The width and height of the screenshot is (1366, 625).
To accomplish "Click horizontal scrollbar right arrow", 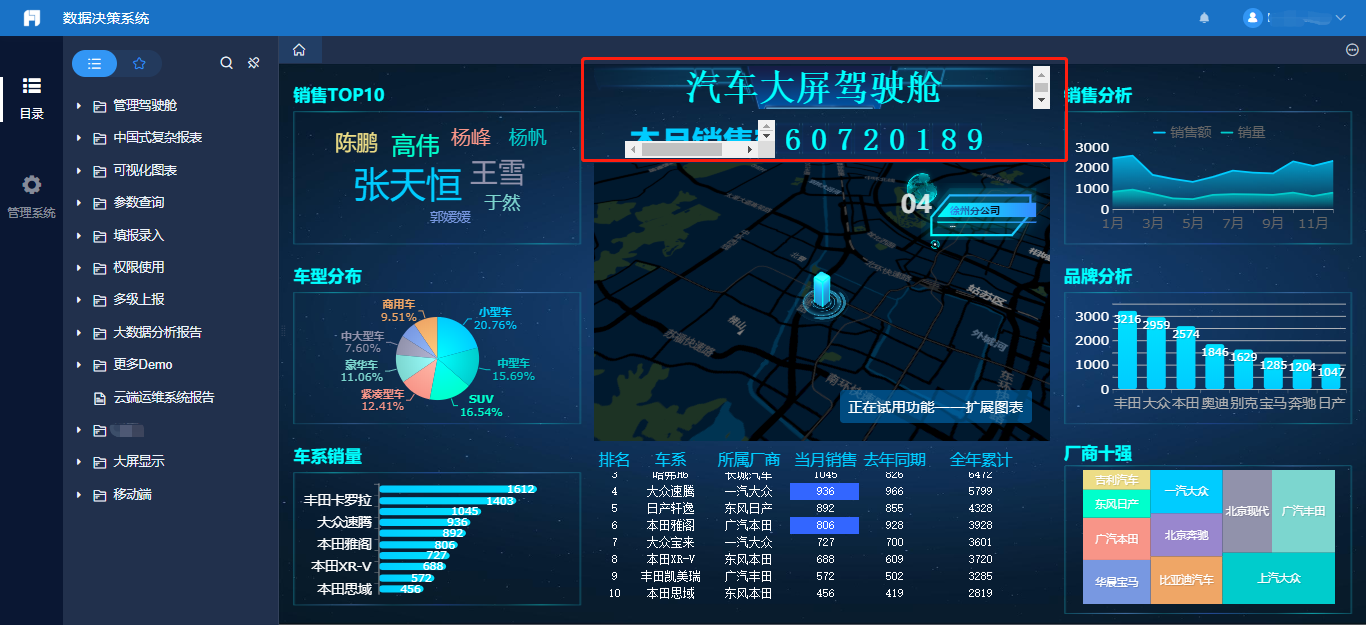I will pyautogui.click(x=750, y=149).
